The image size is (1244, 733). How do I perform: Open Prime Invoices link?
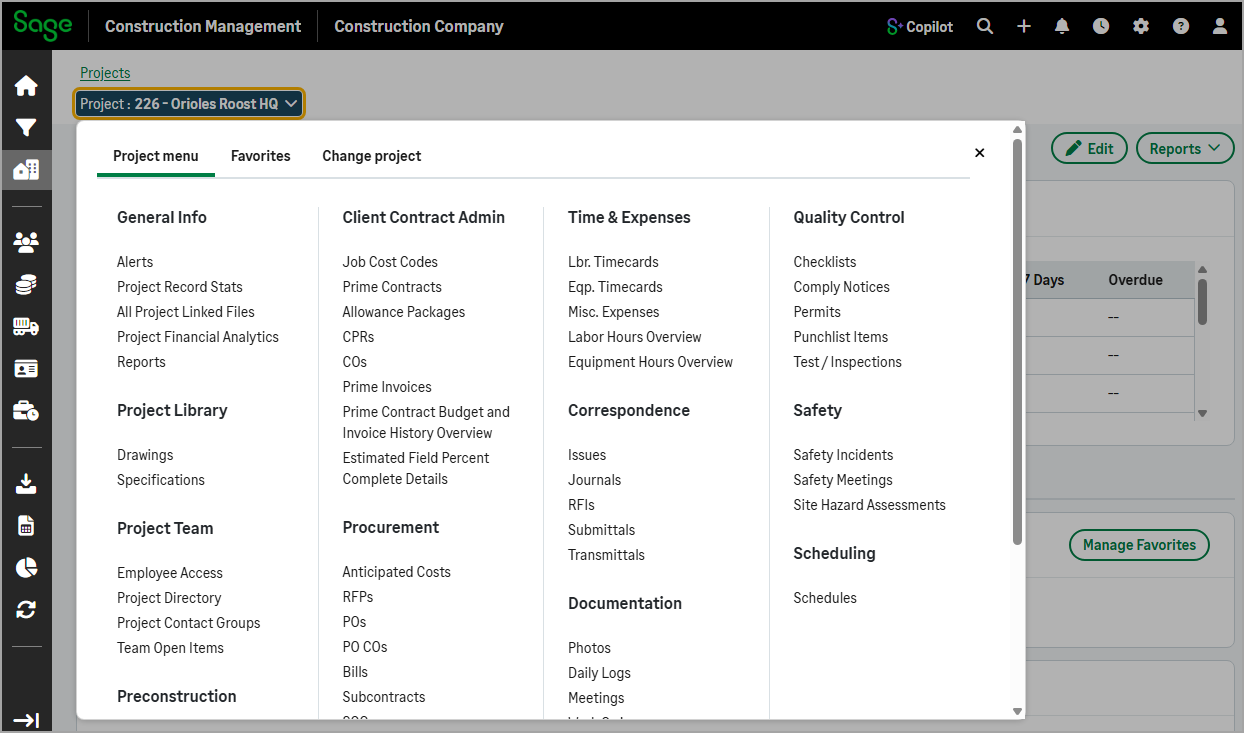[x=387, y=387]
